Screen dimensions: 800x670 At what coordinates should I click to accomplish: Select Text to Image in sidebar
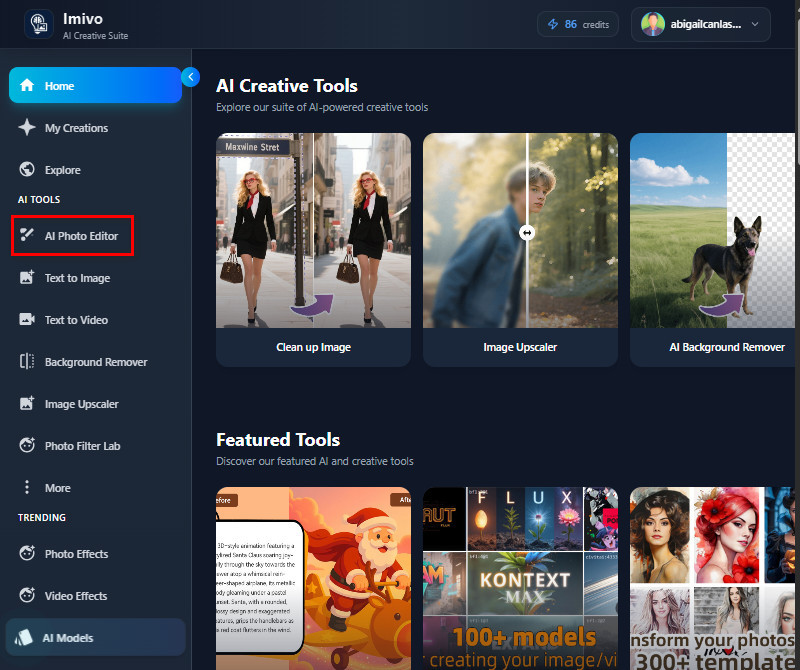click(x=95, y=278)
